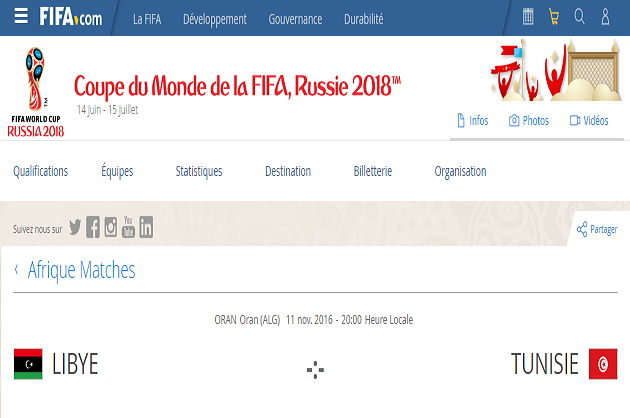Click '11 nov. 2016 - 20:00 Heure Locale'

(x=350, y=320)
